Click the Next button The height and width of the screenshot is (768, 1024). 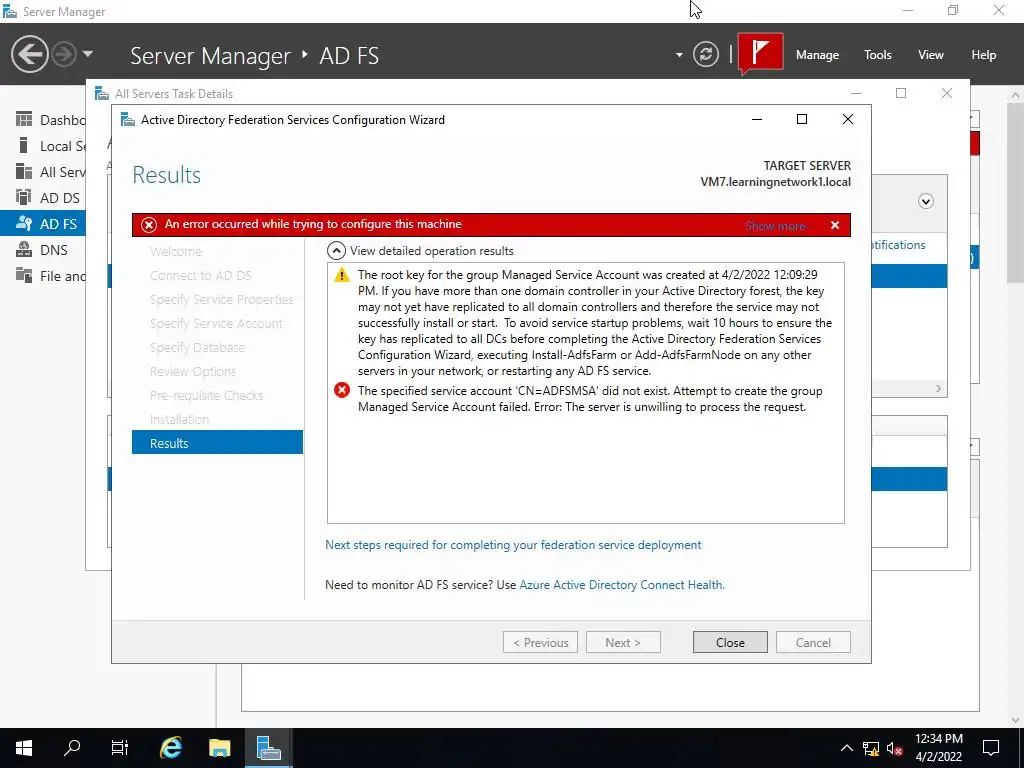(623, 642)
